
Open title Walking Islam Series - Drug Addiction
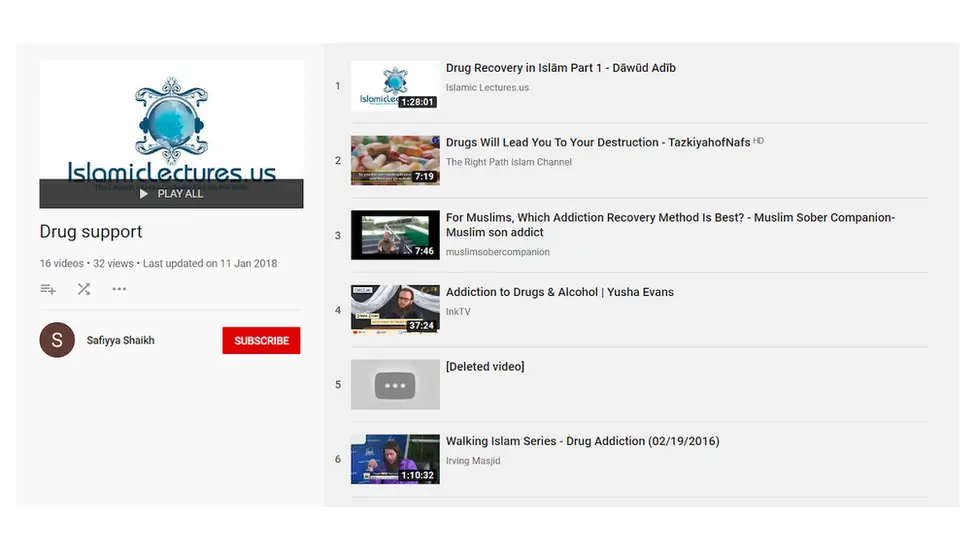583,441
